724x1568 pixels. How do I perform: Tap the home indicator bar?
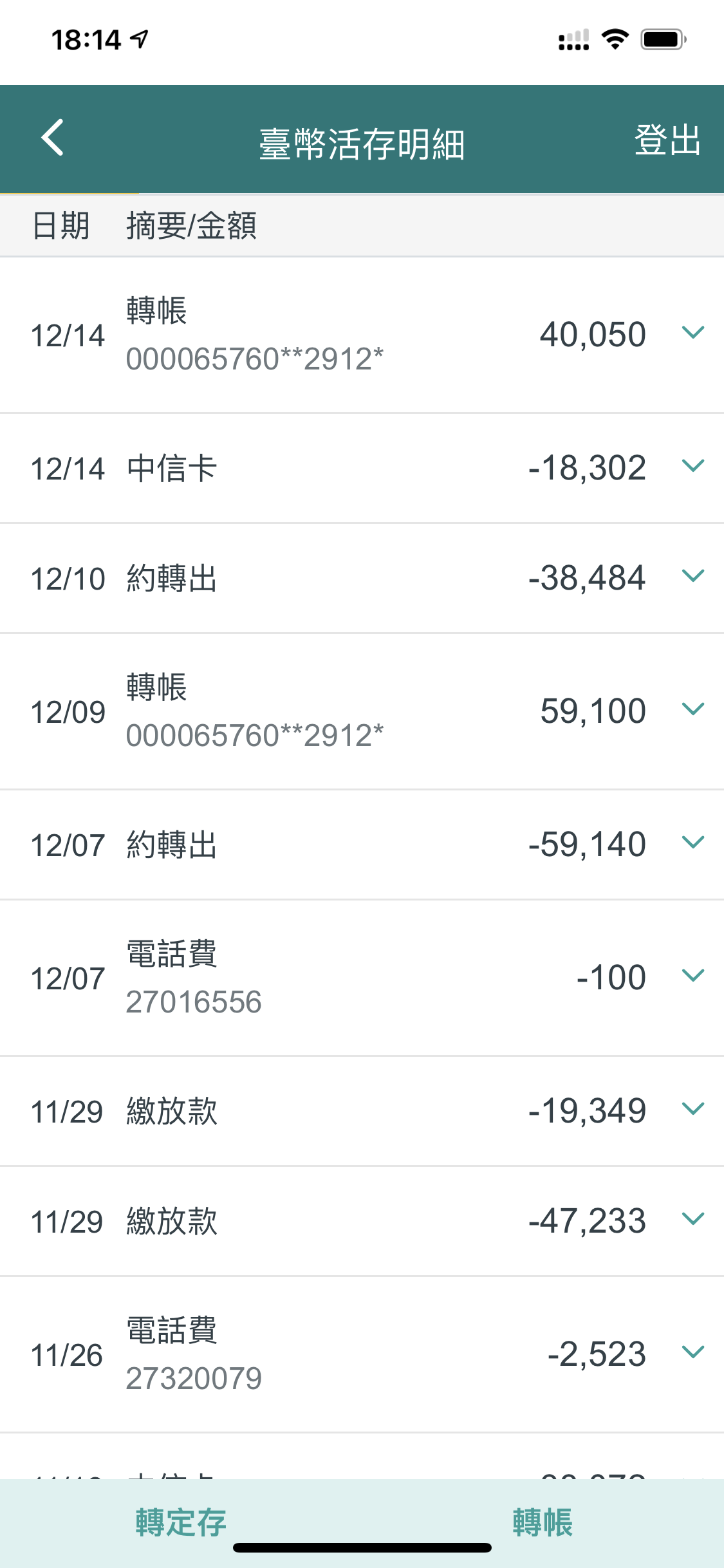(362, 1548)
